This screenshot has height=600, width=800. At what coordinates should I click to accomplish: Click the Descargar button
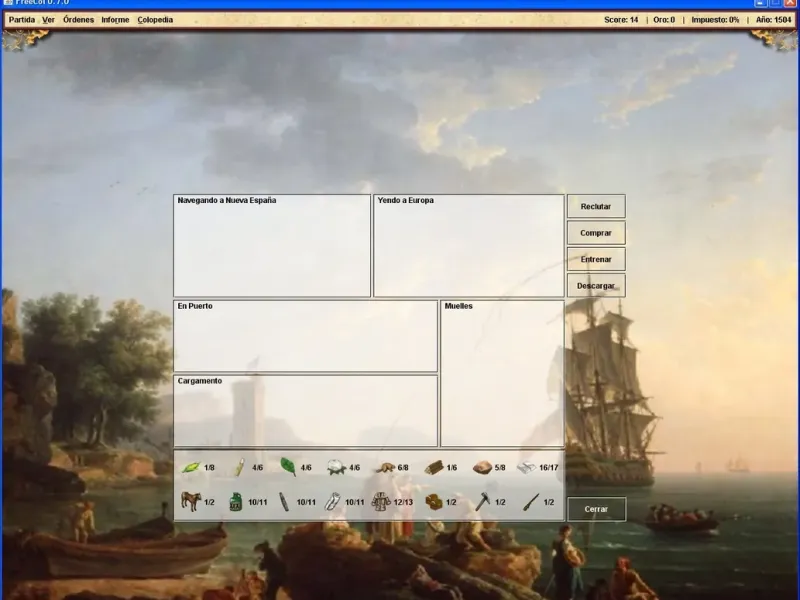pyautogui.click(x=596, y=286)
